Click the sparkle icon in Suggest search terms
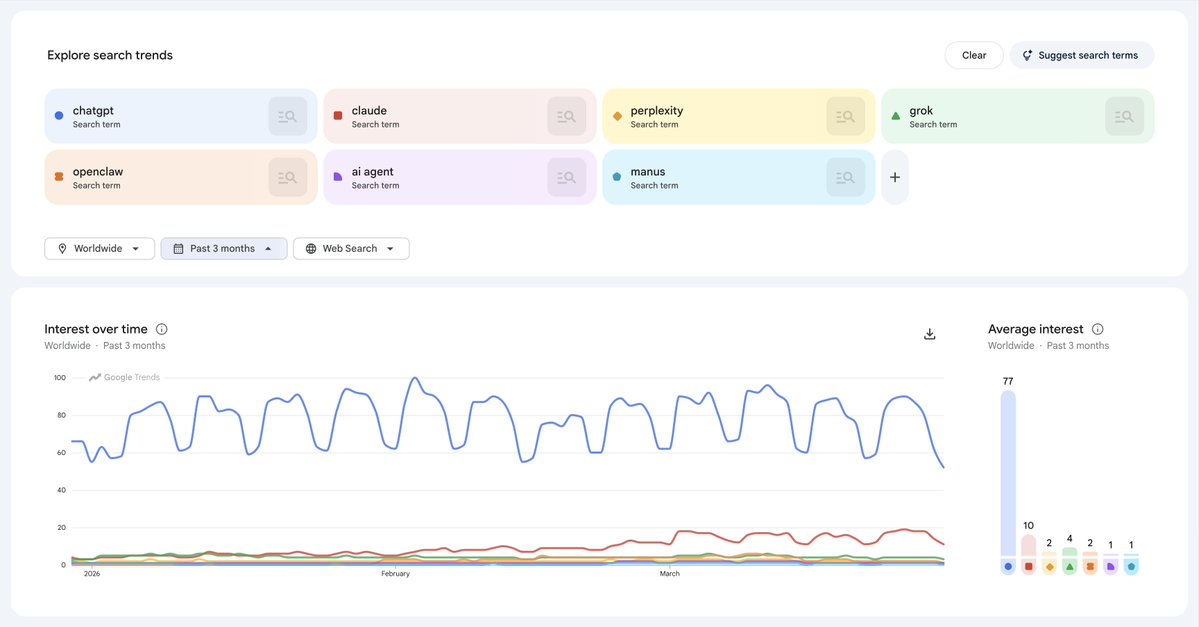 click(1027, 55)
